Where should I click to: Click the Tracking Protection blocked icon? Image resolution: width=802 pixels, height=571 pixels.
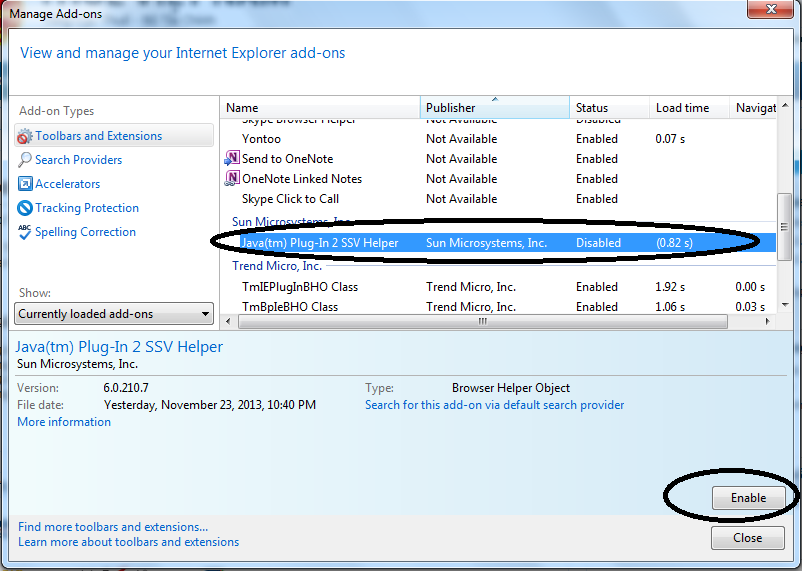[x=25, y=208]
